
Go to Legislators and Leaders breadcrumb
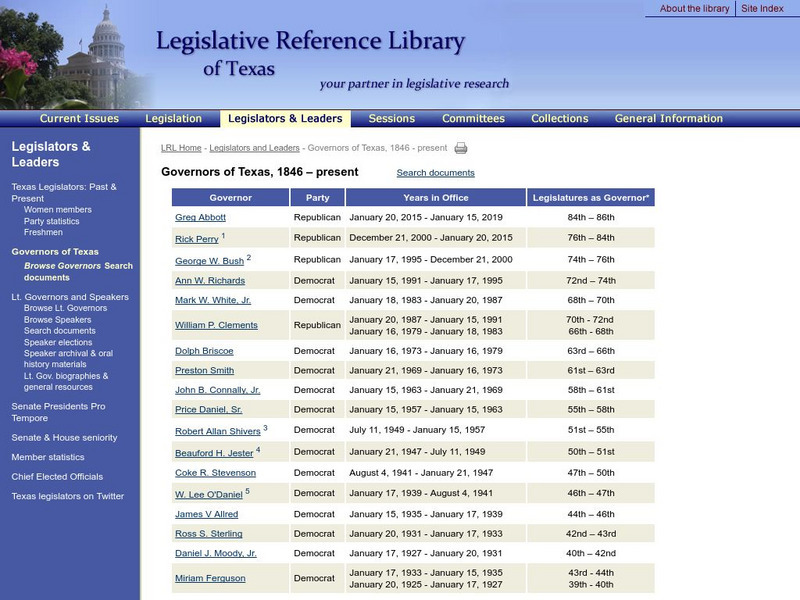click(x=255, y=148)
